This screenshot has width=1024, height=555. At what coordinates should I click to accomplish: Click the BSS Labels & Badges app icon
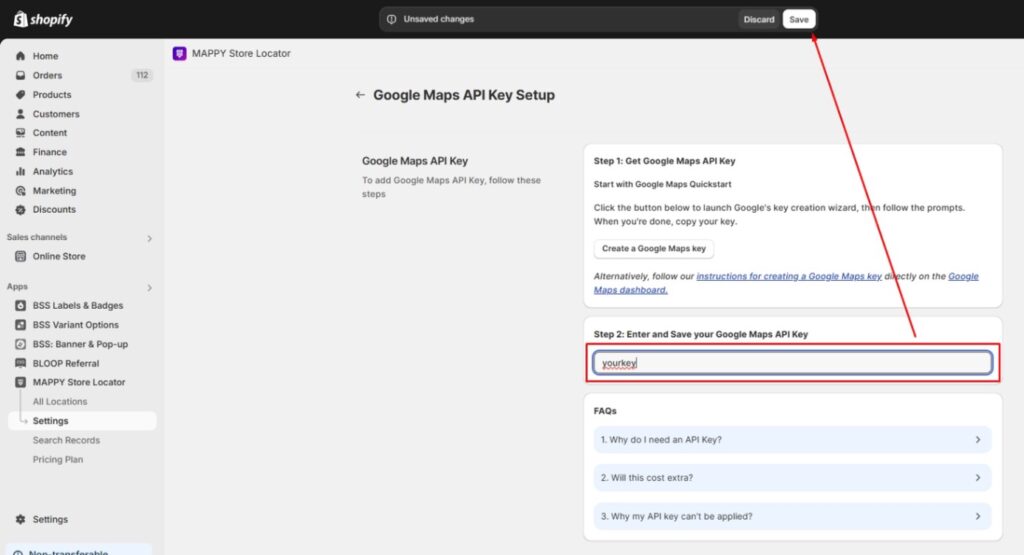click(x=20, y=306)
